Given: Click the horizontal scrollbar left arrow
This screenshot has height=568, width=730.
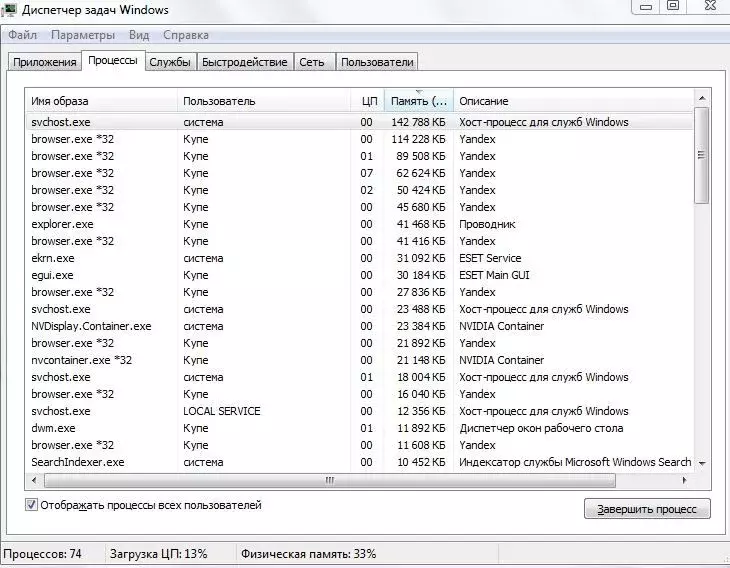Looking at the screenshot, I should (34, 480).
